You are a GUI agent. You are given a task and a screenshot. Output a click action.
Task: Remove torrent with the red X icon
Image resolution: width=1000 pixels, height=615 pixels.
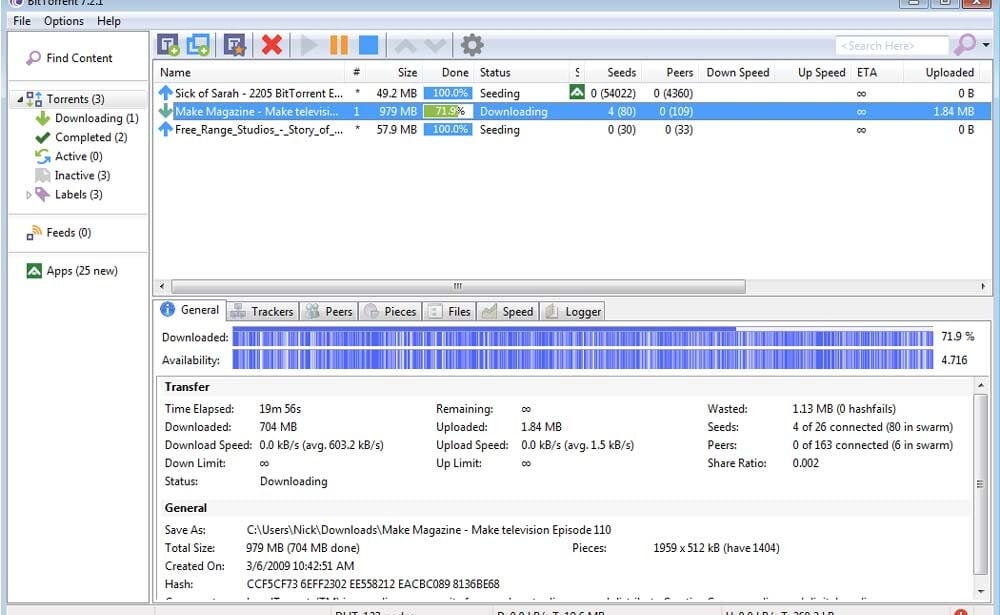pyautogui.click(x=272, y=45)
